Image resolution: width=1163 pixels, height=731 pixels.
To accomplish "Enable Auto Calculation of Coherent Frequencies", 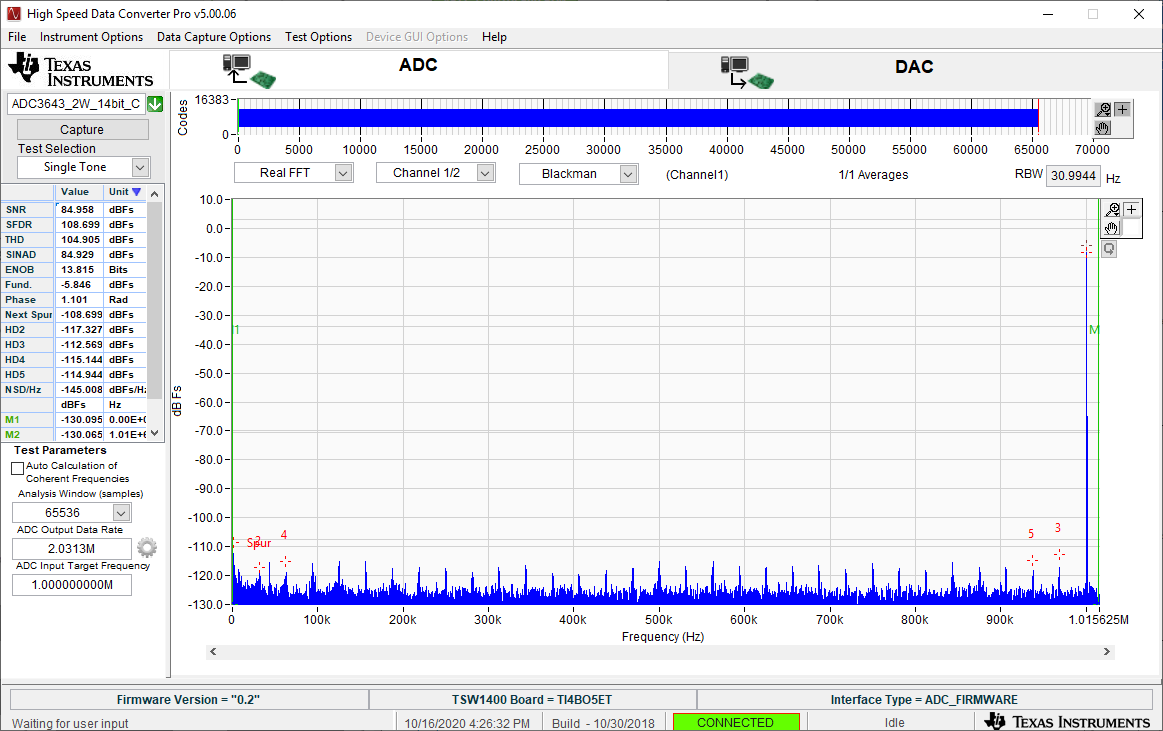I will coord(17,466).
